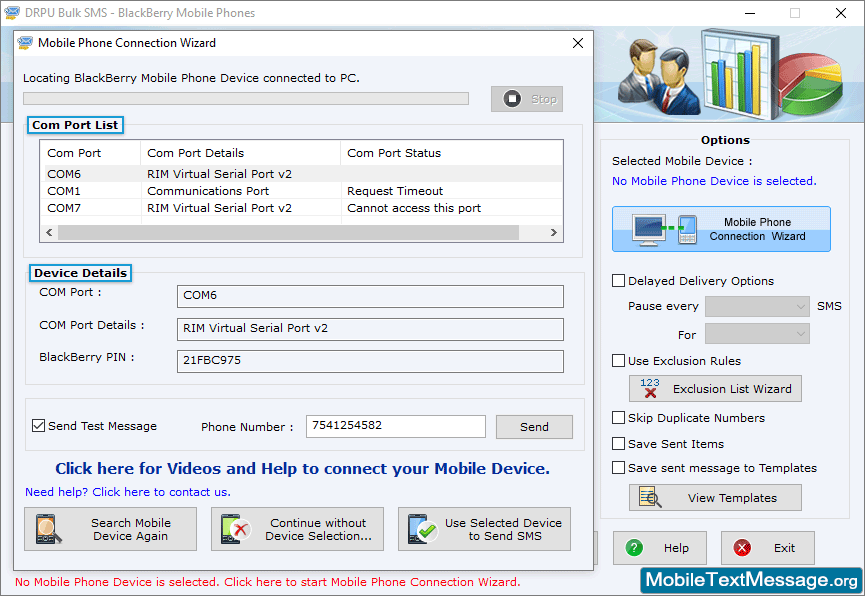The width and height of the screenshot is (865, 596).
Task: Click the COM Port field showing COM6
Action: click(370, 296)
